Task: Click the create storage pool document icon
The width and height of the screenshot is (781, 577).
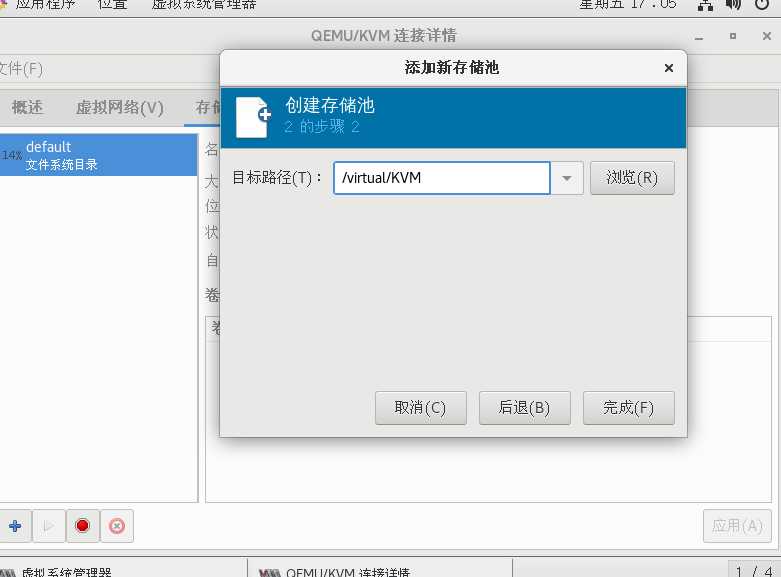Action: click(x=254, y=117)
